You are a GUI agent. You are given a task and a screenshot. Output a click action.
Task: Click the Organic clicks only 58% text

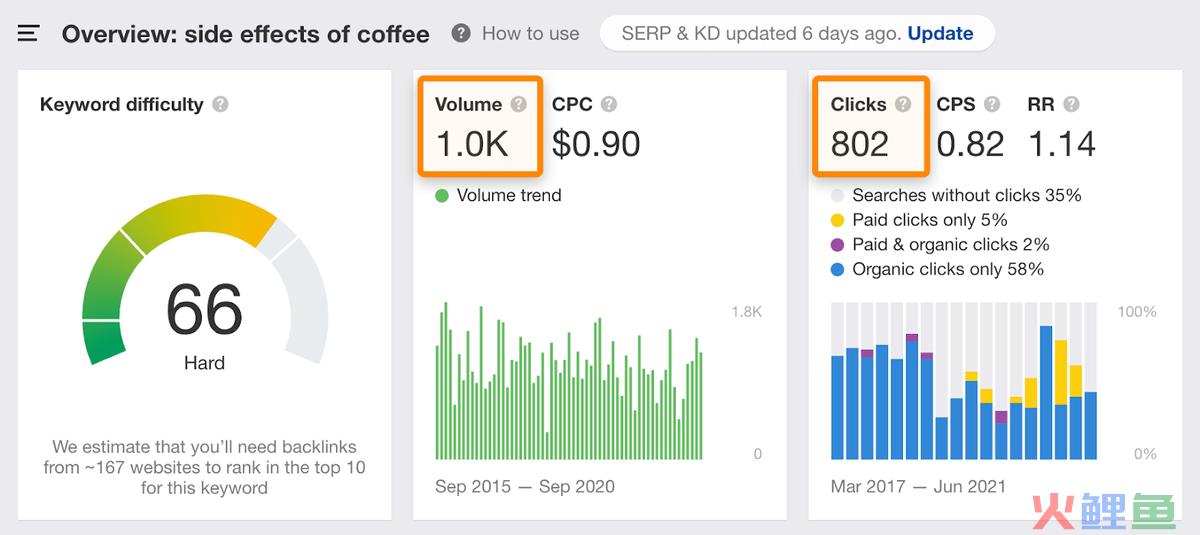tap(948, 269)
